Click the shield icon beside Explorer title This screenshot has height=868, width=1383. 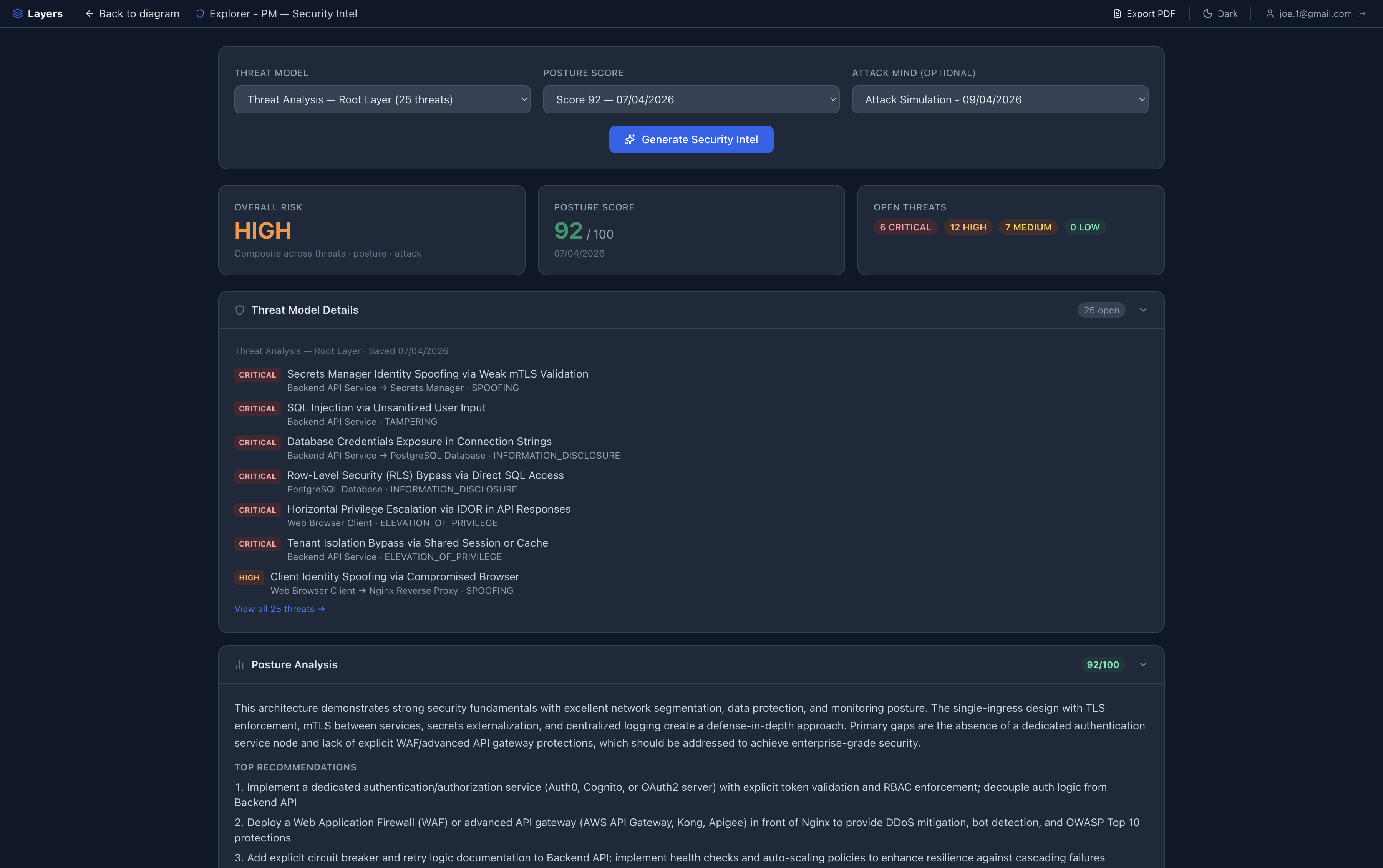pyautogui.click(x=200, y=13)
